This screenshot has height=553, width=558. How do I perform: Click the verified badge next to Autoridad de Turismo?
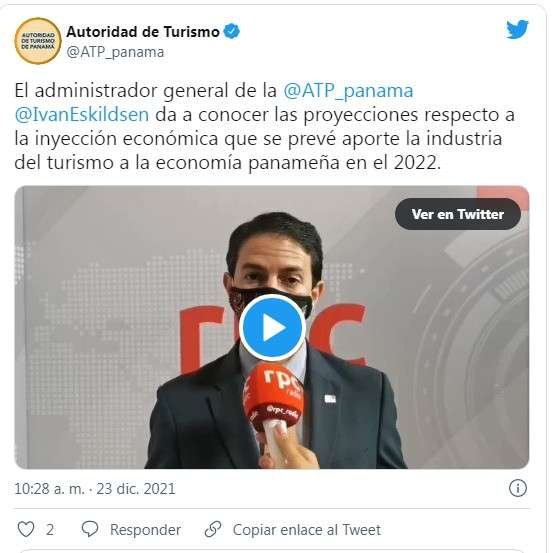click(232, 31)
